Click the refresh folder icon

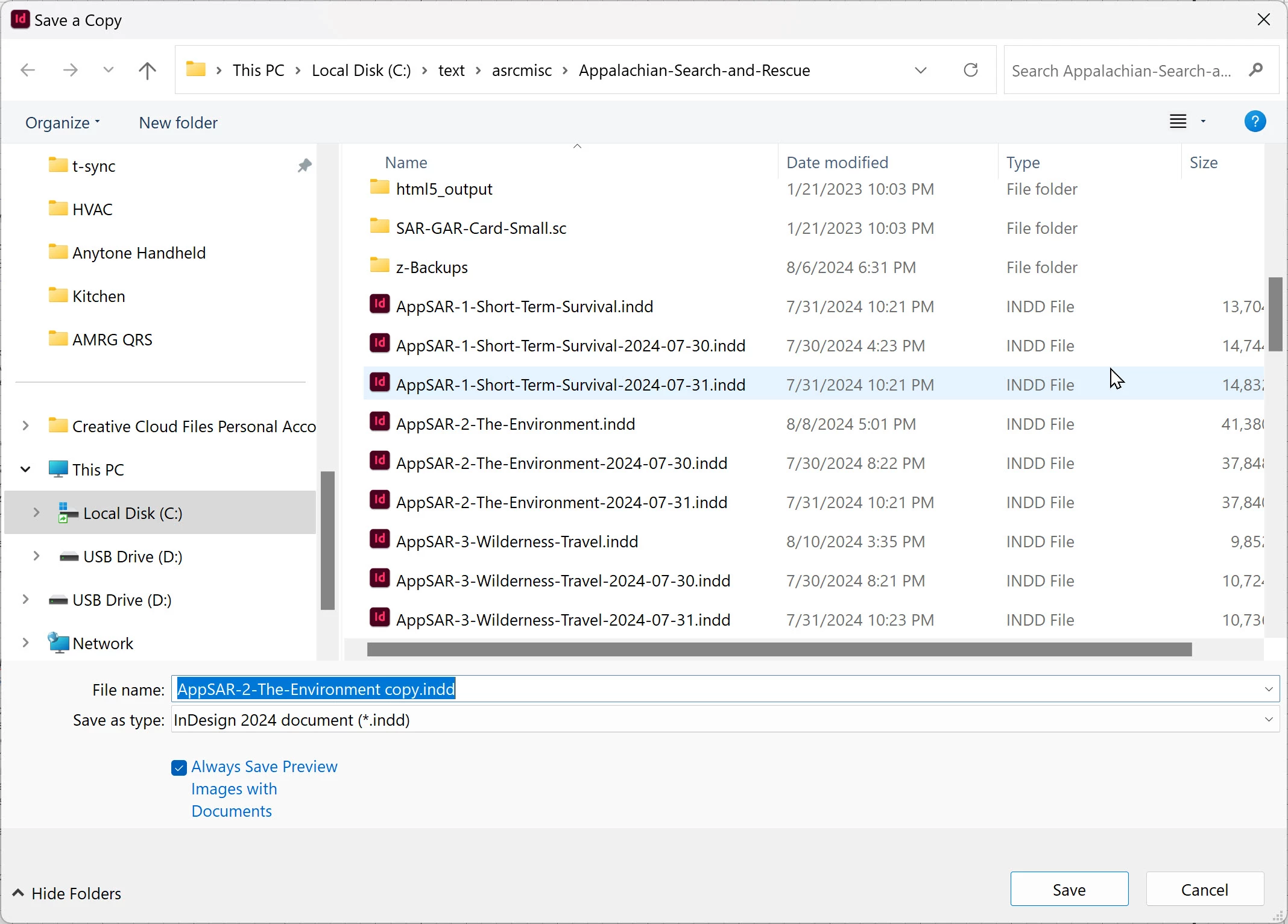(x=970, y=71)
